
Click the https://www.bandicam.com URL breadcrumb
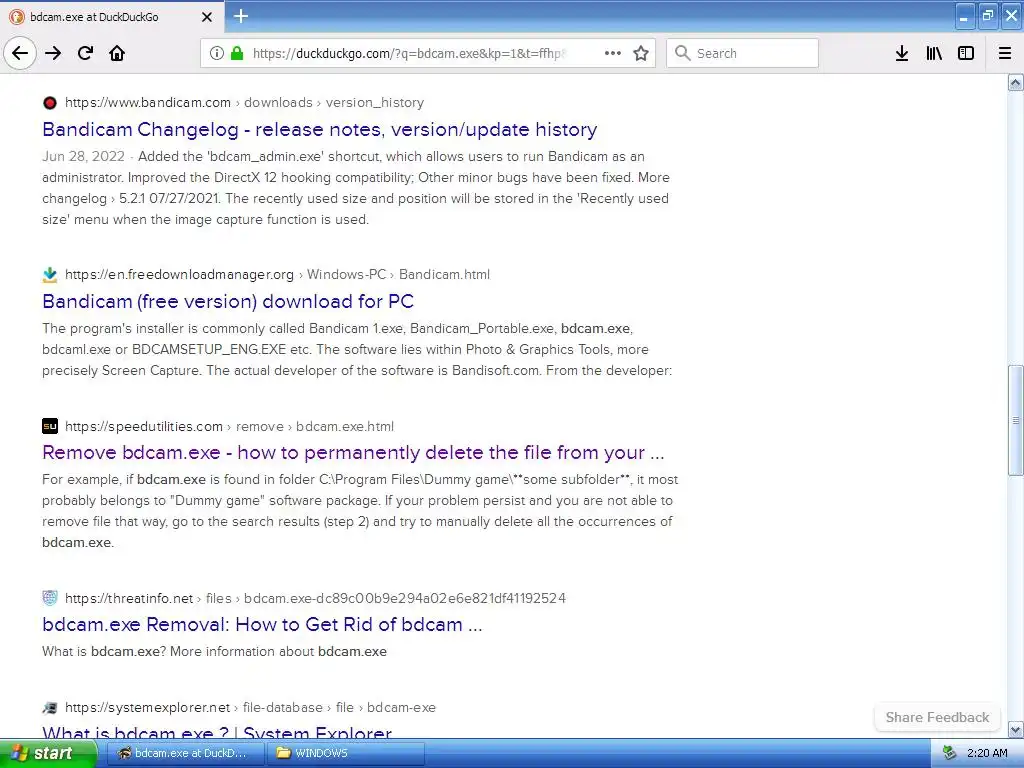pyautogui.click(x=148, y=103)
